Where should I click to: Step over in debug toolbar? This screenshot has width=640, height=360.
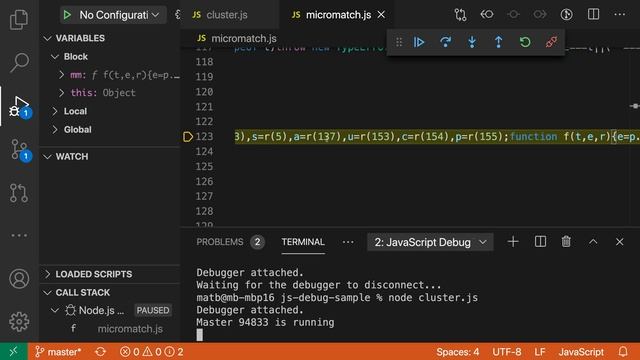[445, 42]
